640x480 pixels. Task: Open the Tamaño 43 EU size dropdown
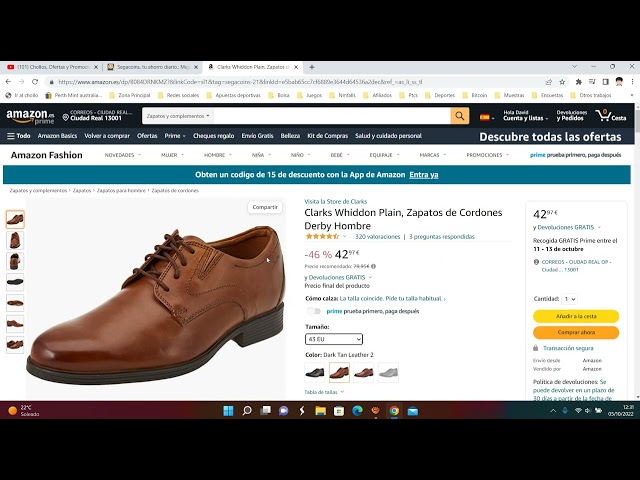click(x=334, y=339)
